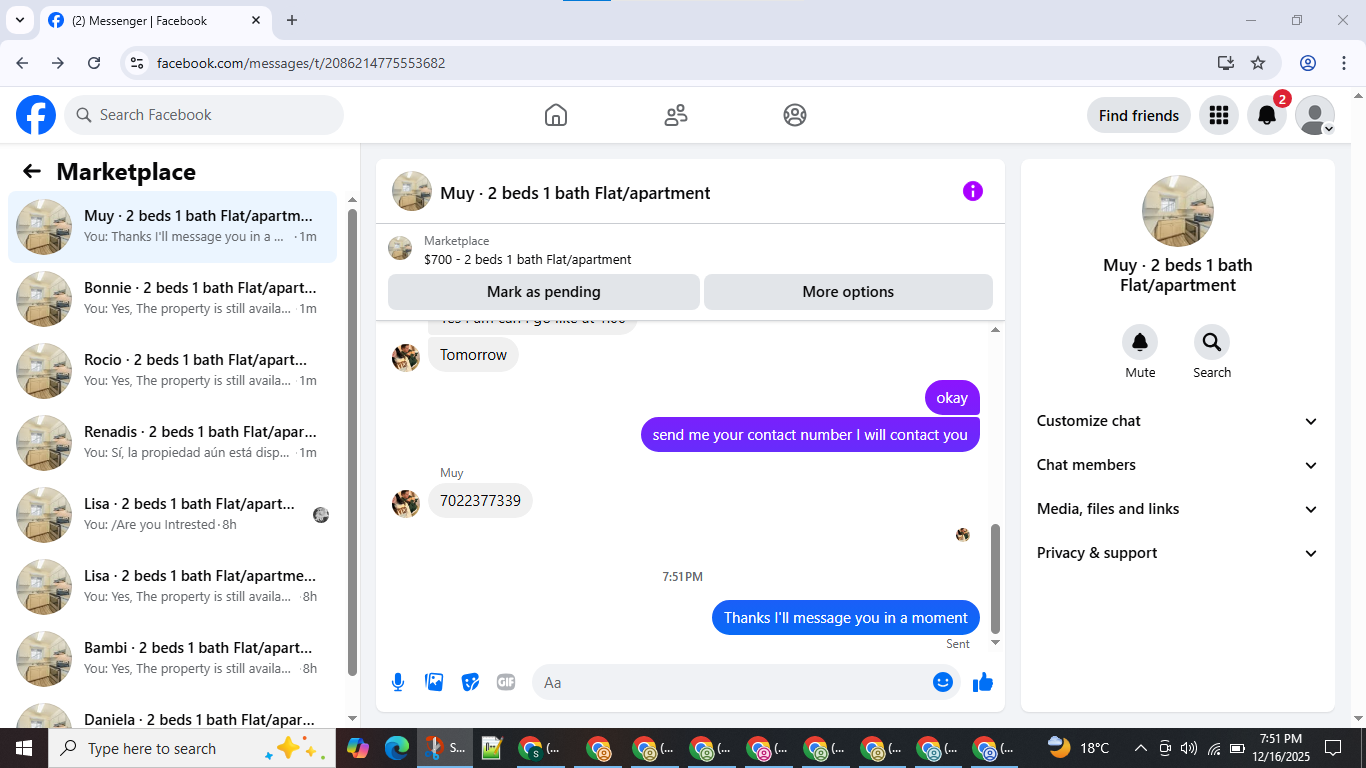Attach a file using the photo icon

(x=434, y=682)
